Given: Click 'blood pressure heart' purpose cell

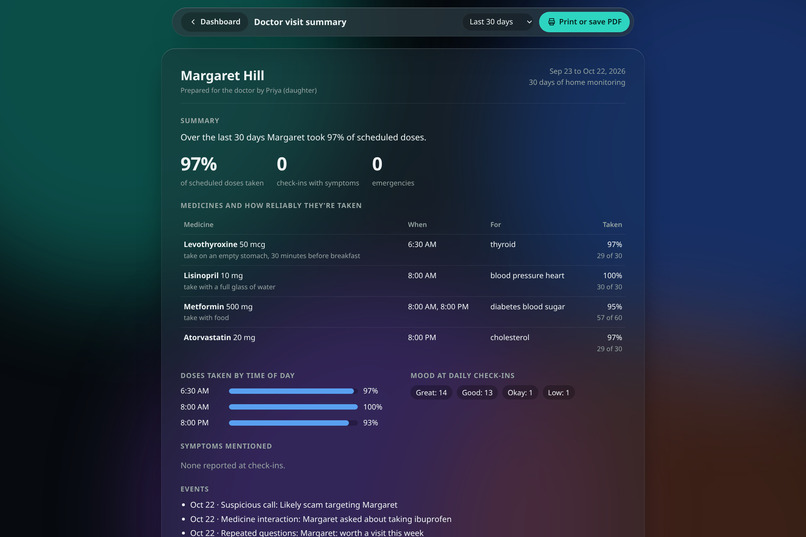Looking at the screenshot, I should coord(527,275).
